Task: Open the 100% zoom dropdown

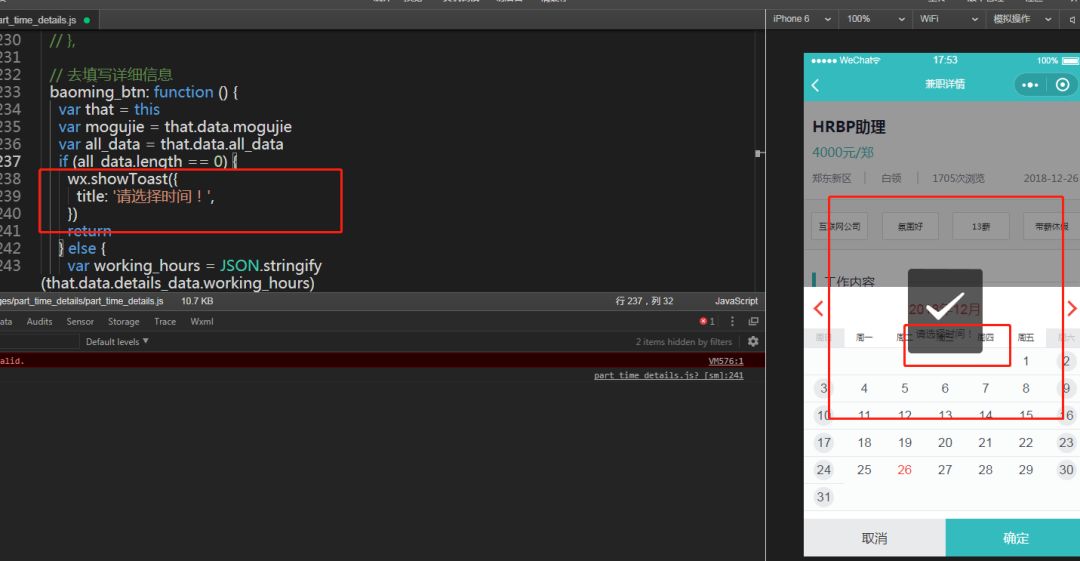Action: [x=875, y=19]
